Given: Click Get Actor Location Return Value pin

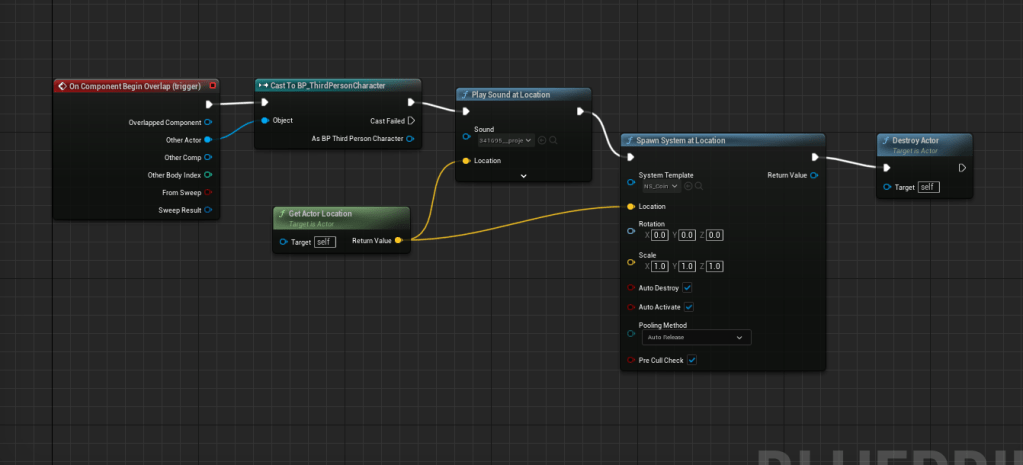Looking at the screenshot, I should [x=399, y=241].
